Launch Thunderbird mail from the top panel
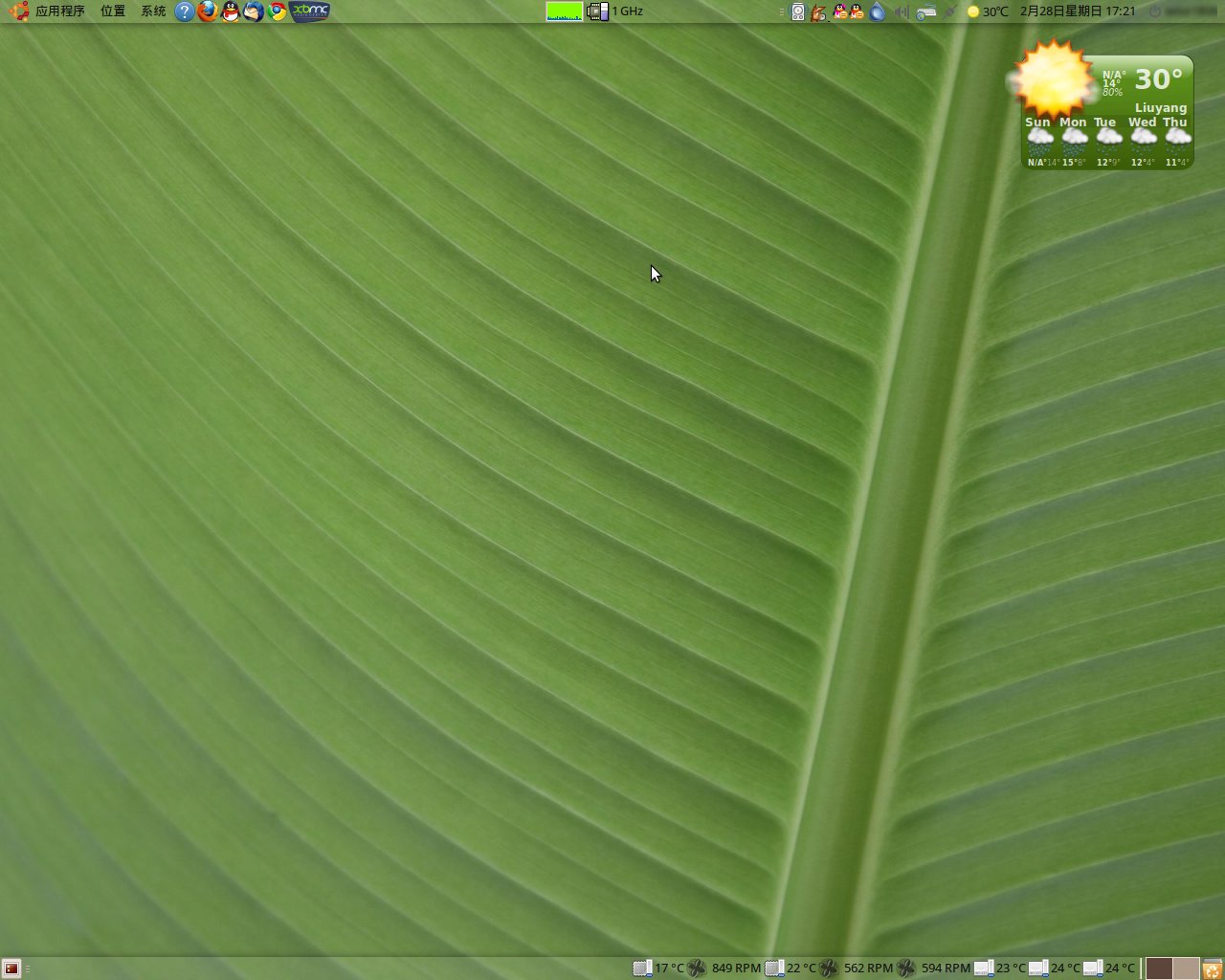 click(x=254, y=11)
